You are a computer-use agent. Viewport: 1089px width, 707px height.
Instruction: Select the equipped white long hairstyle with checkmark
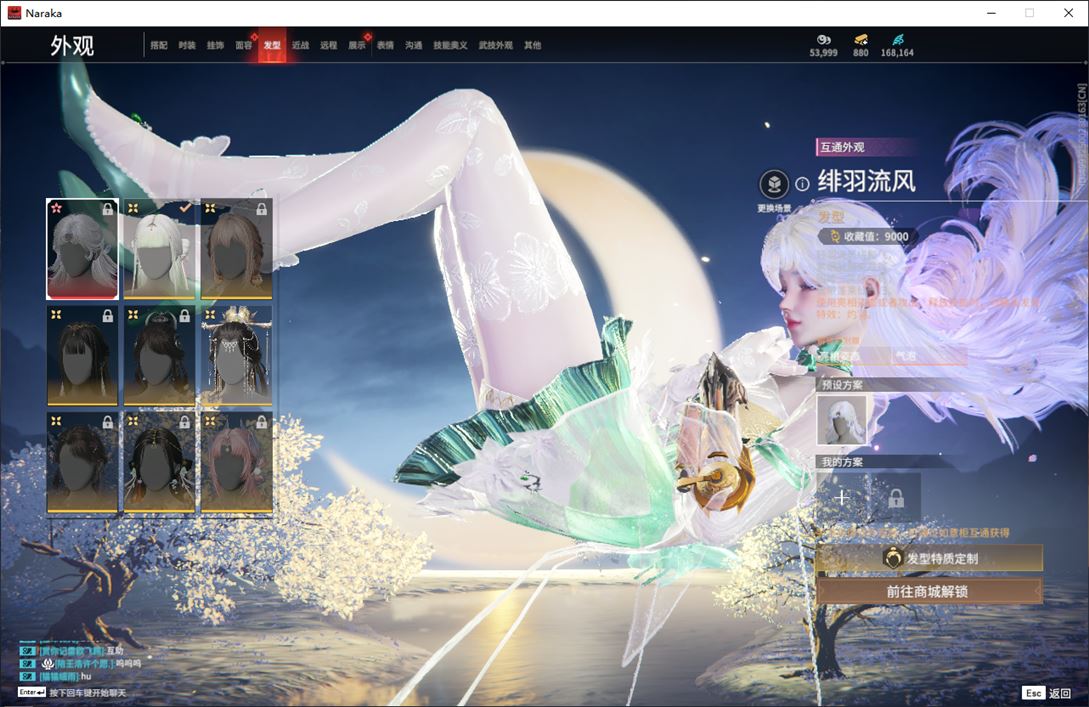point(159,249)
